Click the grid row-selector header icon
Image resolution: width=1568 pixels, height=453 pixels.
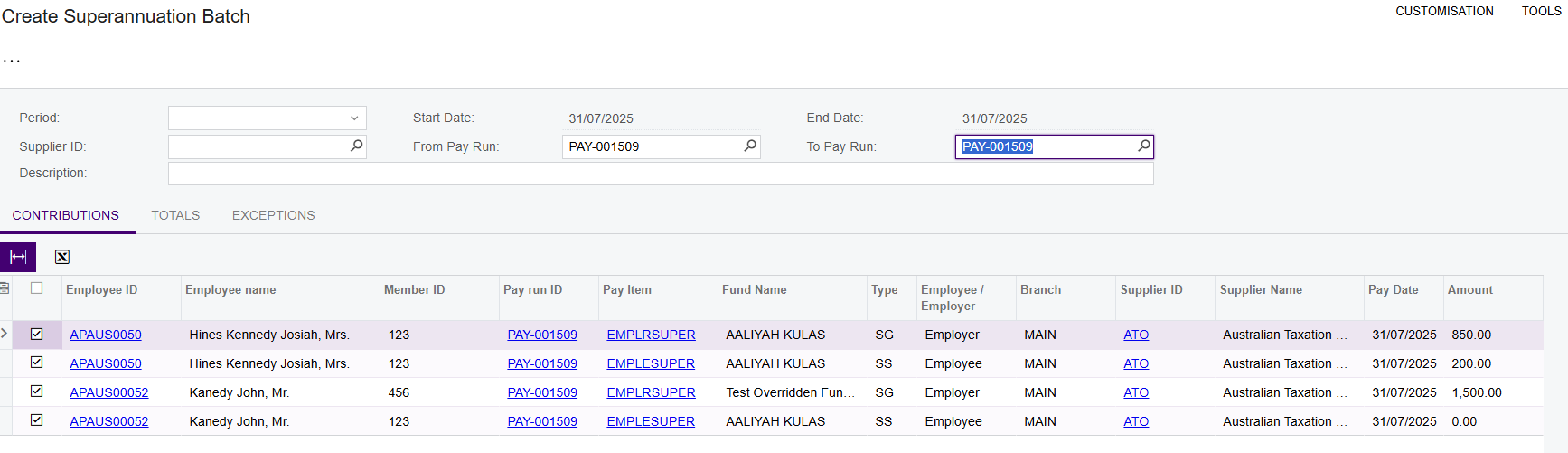point(5,288)
